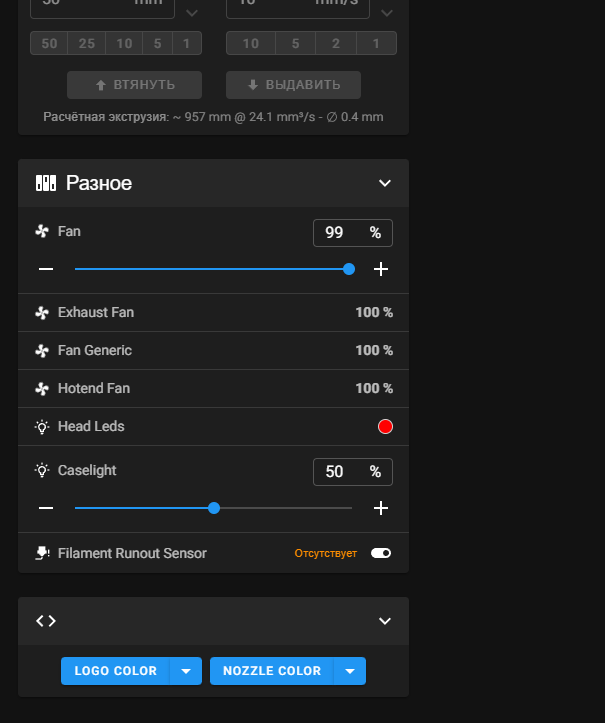Open the LOGO COLOR dropdown arrow
Image resolution: width=605 pixels, height=723 pixels.
[x=186, y=671]
